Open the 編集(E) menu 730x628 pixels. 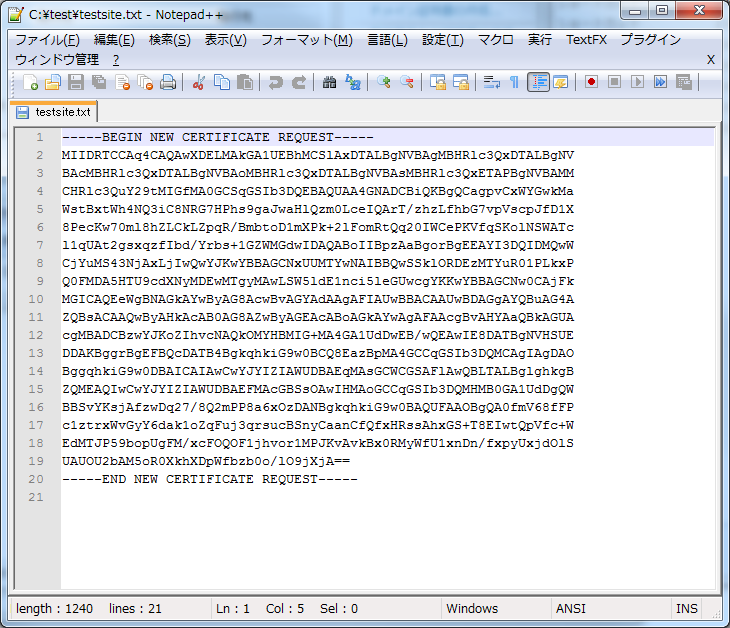click(114, 40)
